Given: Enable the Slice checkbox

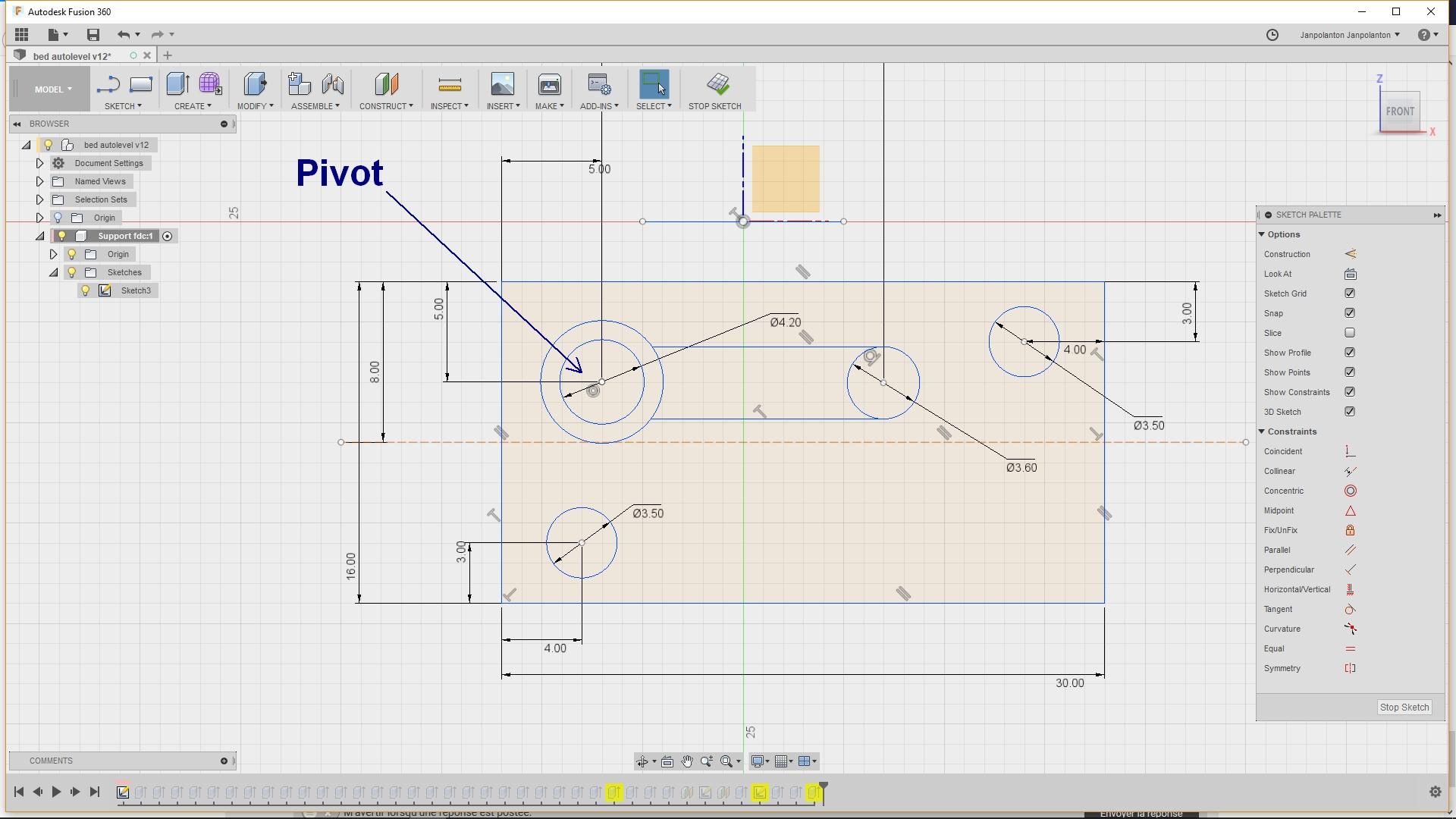Looking at the screenshot, I should click(x=1350, y=333).
